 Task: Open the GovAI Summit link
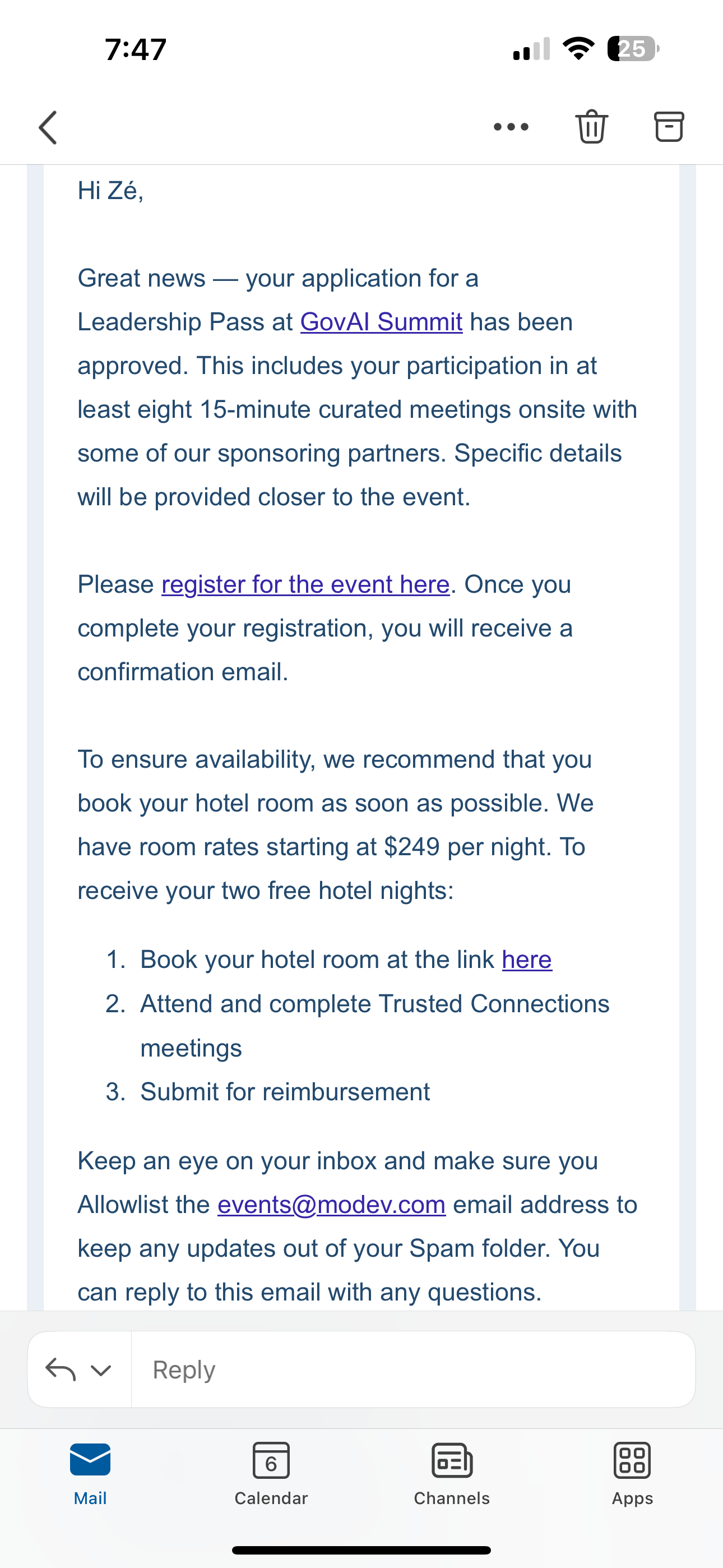point(381,322)
